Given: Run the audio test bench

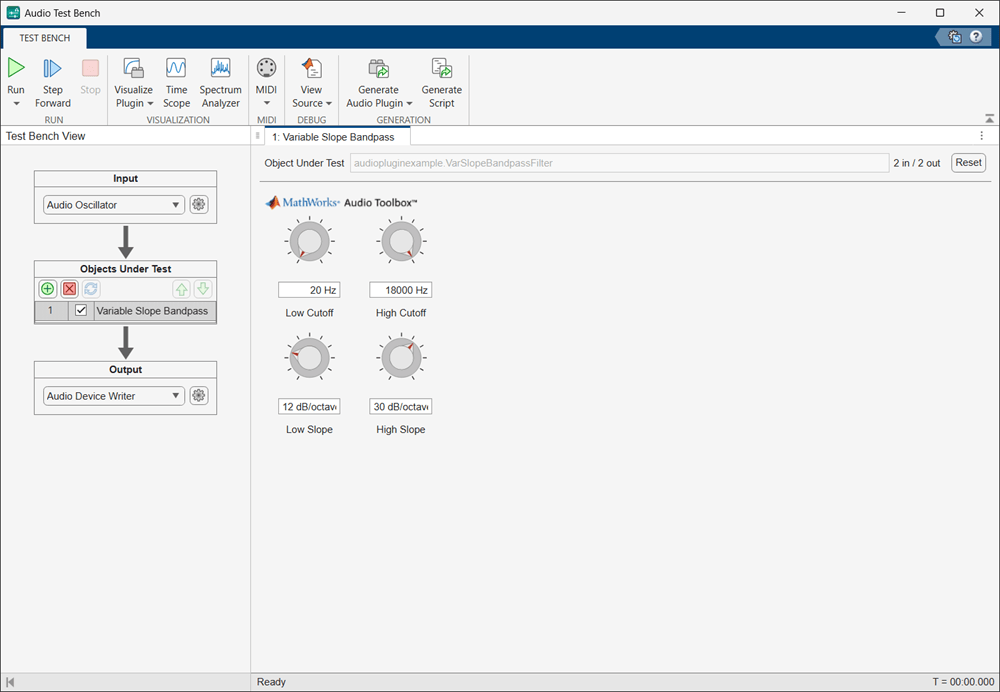Looking at the screenshot, I should pos(16,68).
